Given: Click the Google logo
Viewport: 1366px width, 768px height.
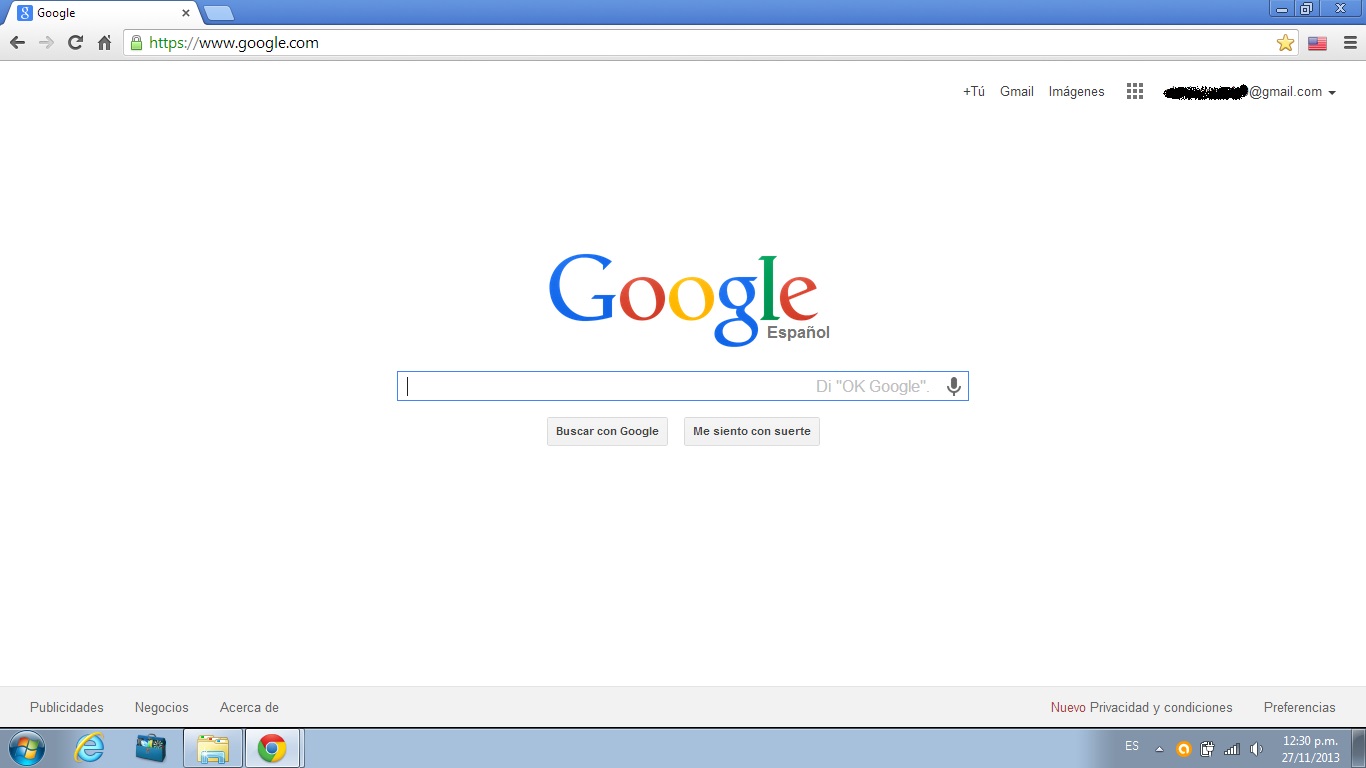Looking at the screenshot, I should pos(683,299).
